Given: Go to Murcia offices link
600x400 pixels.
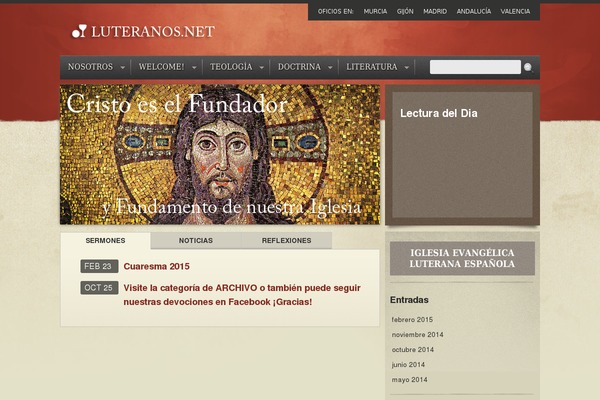Looking at the screenshot, I should pyautogui.click(x=375, y=11).
